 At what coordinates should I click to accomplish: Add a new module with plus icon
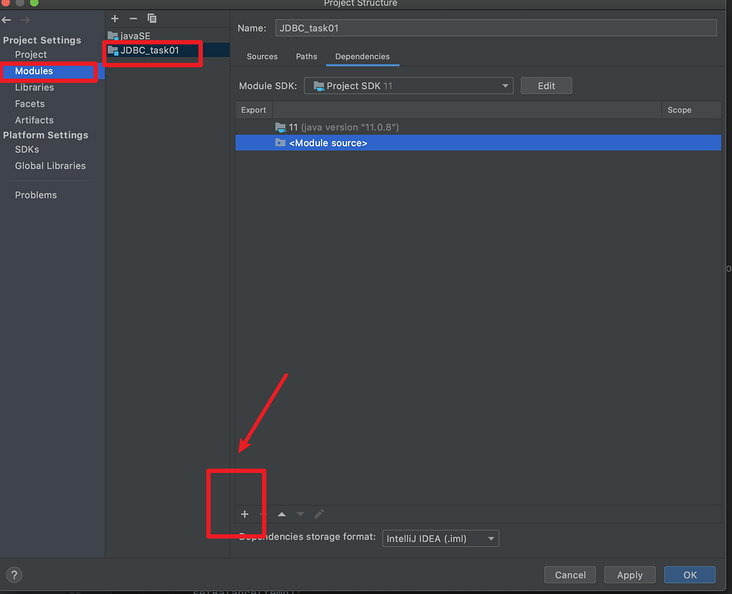[115, 19]
